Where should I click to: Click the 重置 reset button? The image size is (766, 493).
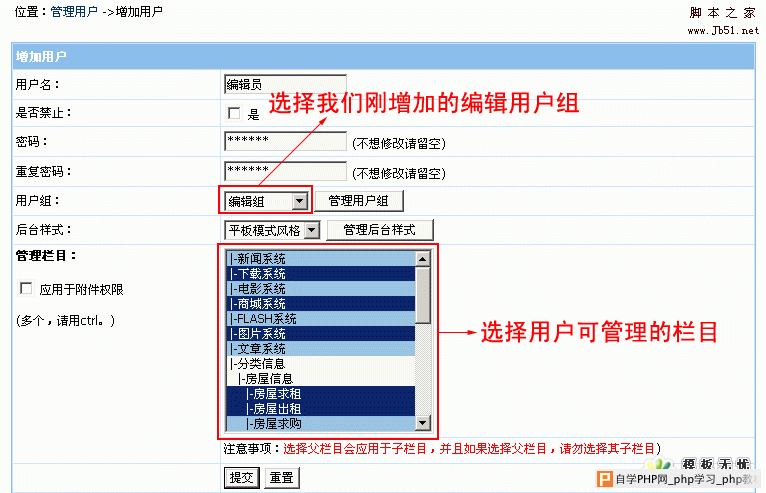coord(282,477)
